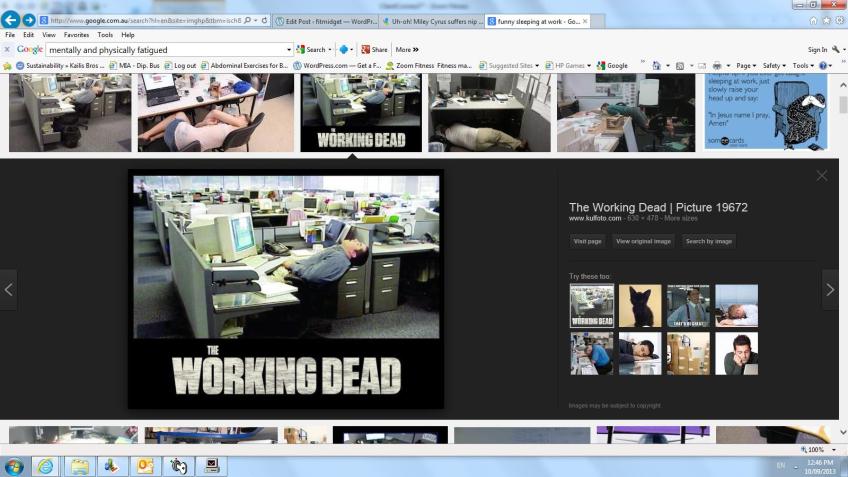The width and height of the screenshot is (848, 477).
Task: Open the Favorites menu
Action: (76, 34)
